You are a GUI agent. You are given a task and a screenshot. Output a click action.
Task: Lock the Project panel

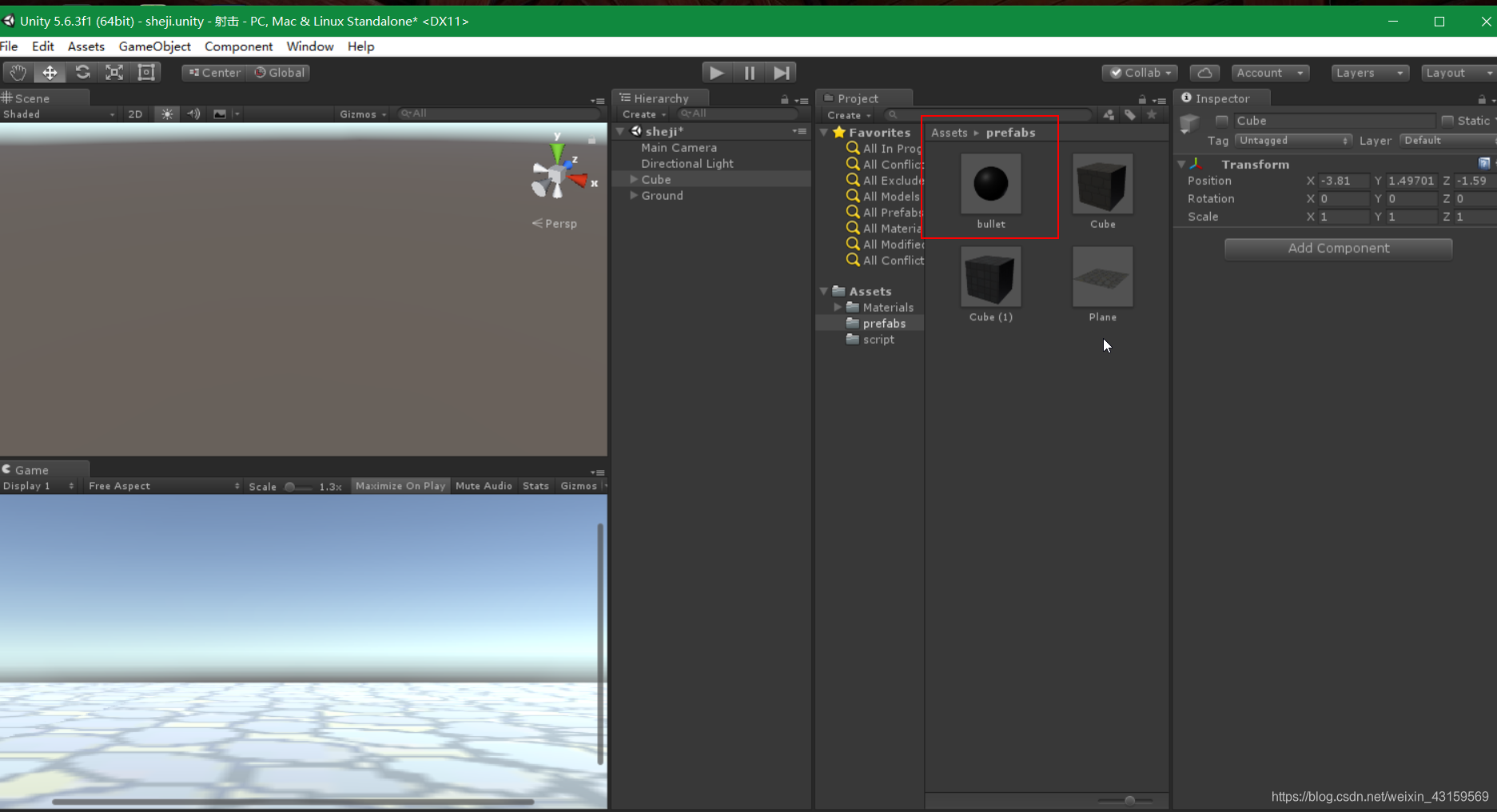[1142, 100]
